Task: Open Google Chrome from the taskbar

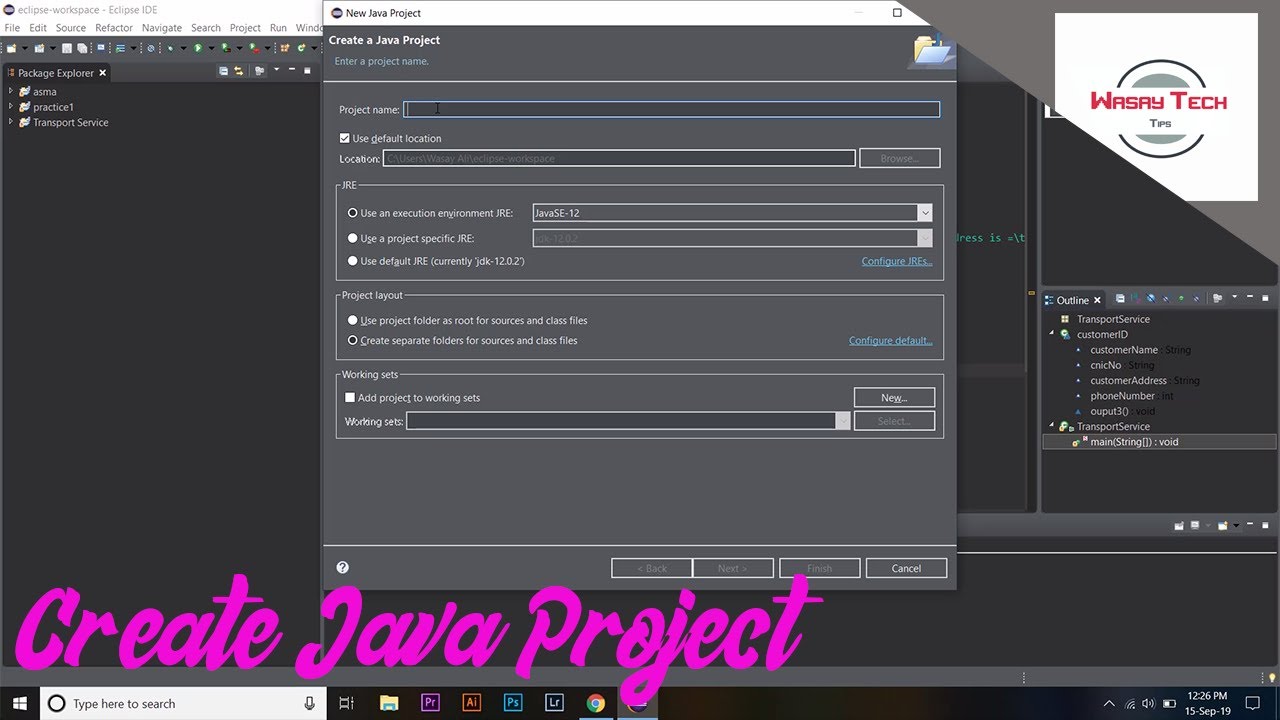Action: pyautogui.click(x=595, y=703)
